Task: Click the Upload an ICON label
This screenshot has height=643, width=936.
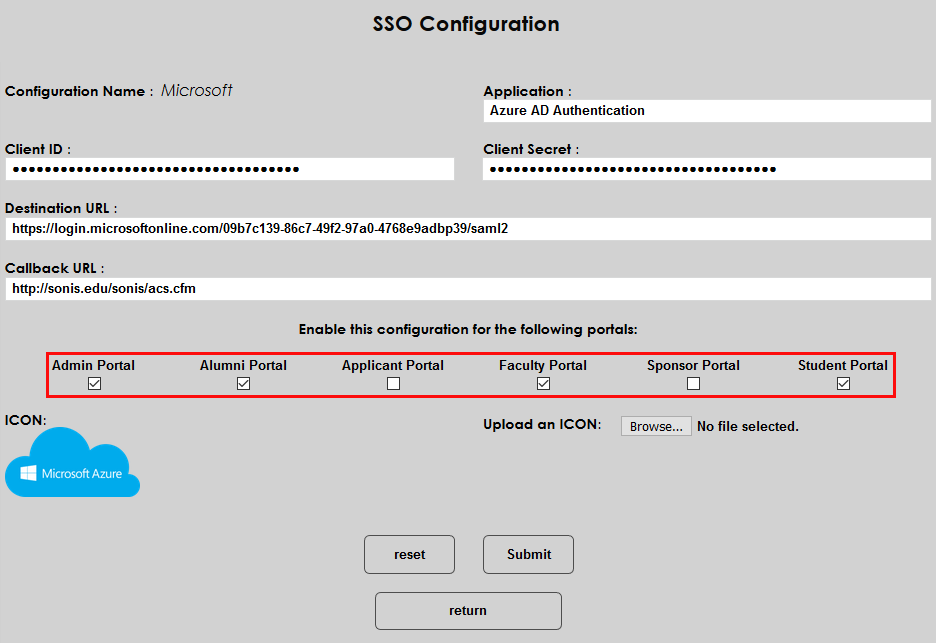Action: (542, 425)
